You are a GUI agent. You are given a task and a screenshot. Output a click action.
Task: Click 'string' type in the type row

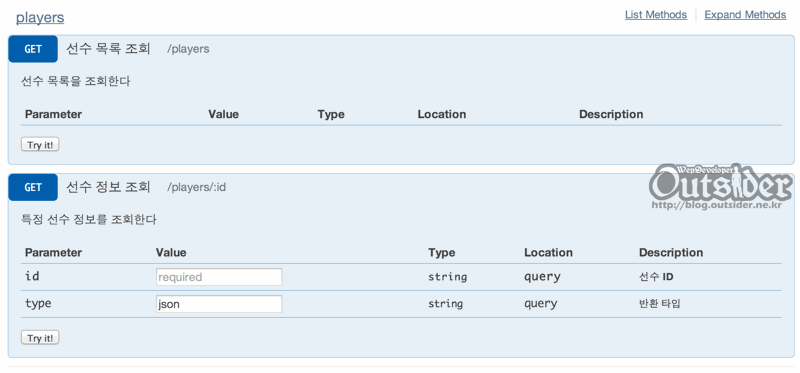445,304
